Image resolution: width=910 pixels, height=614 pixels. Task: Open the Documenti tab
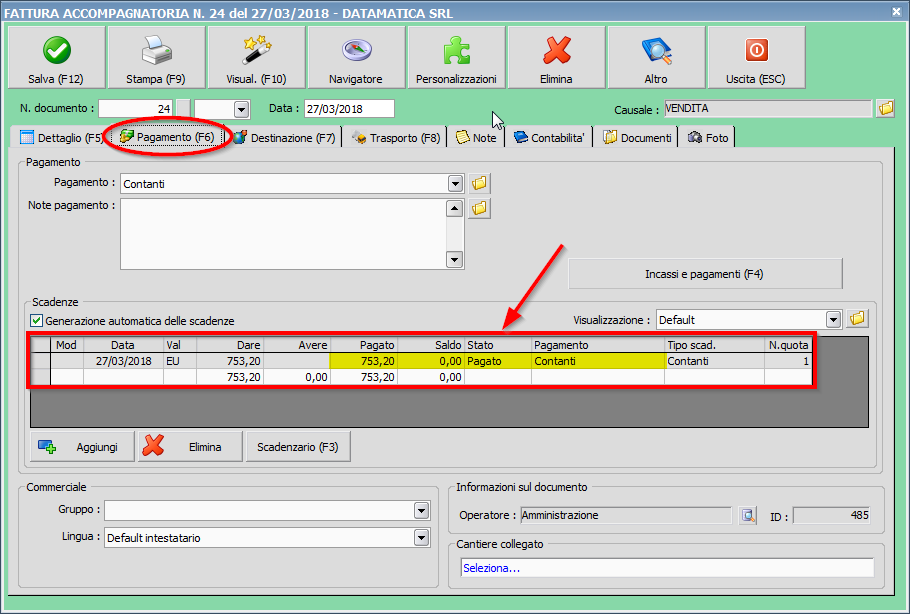(x=637, y=138)
